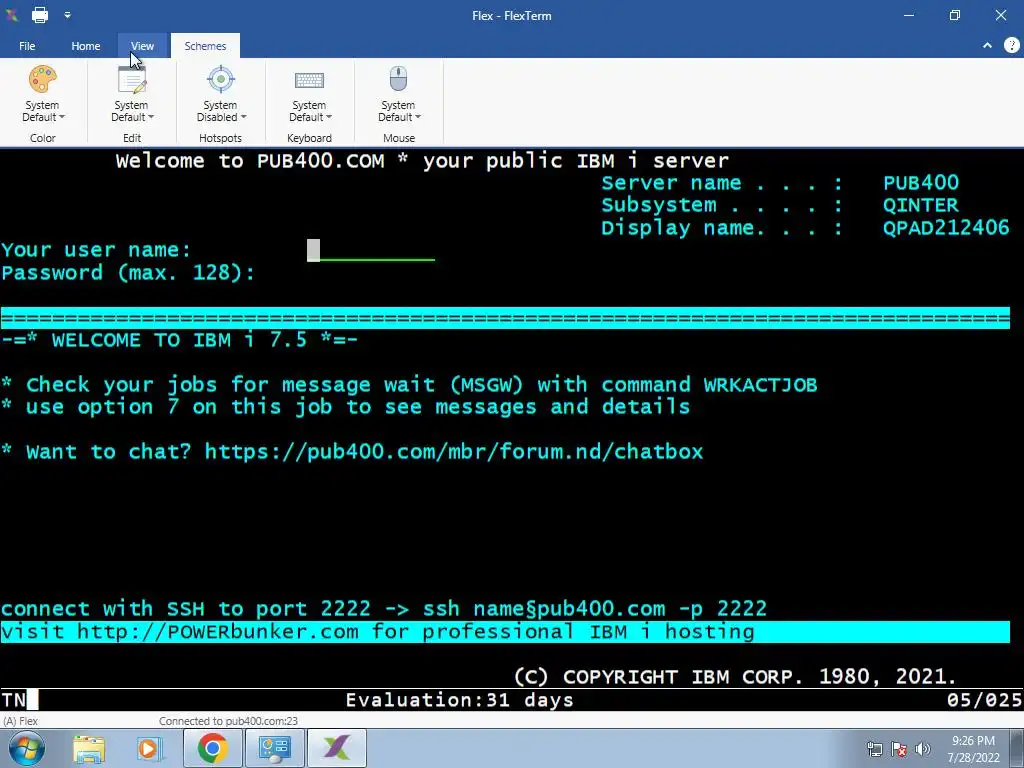Open the Color scheme palette icon
1024x768 pixels.
pos(42,80)
